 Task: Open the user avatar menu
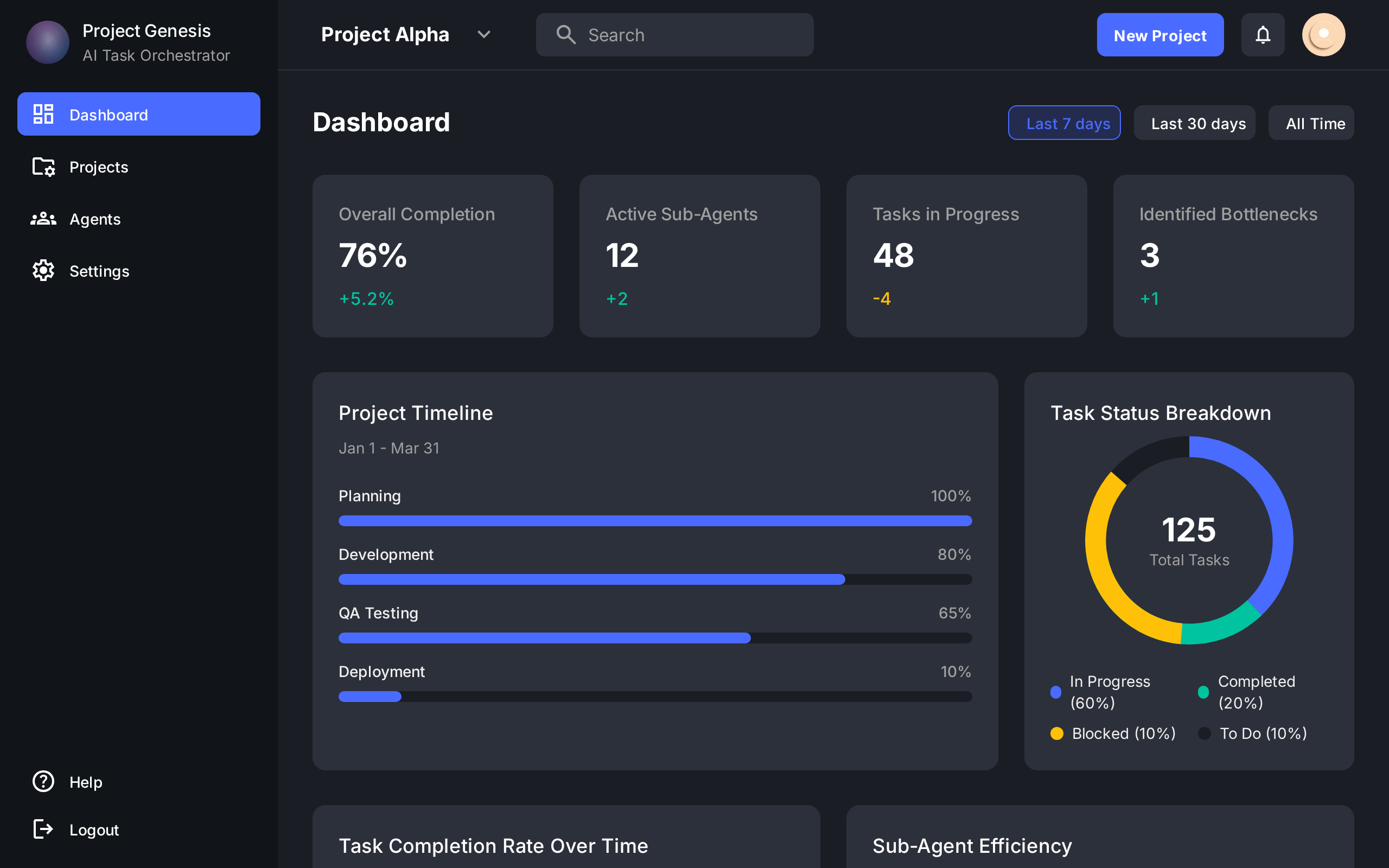pyautogui.click(x=1324, y=34)
